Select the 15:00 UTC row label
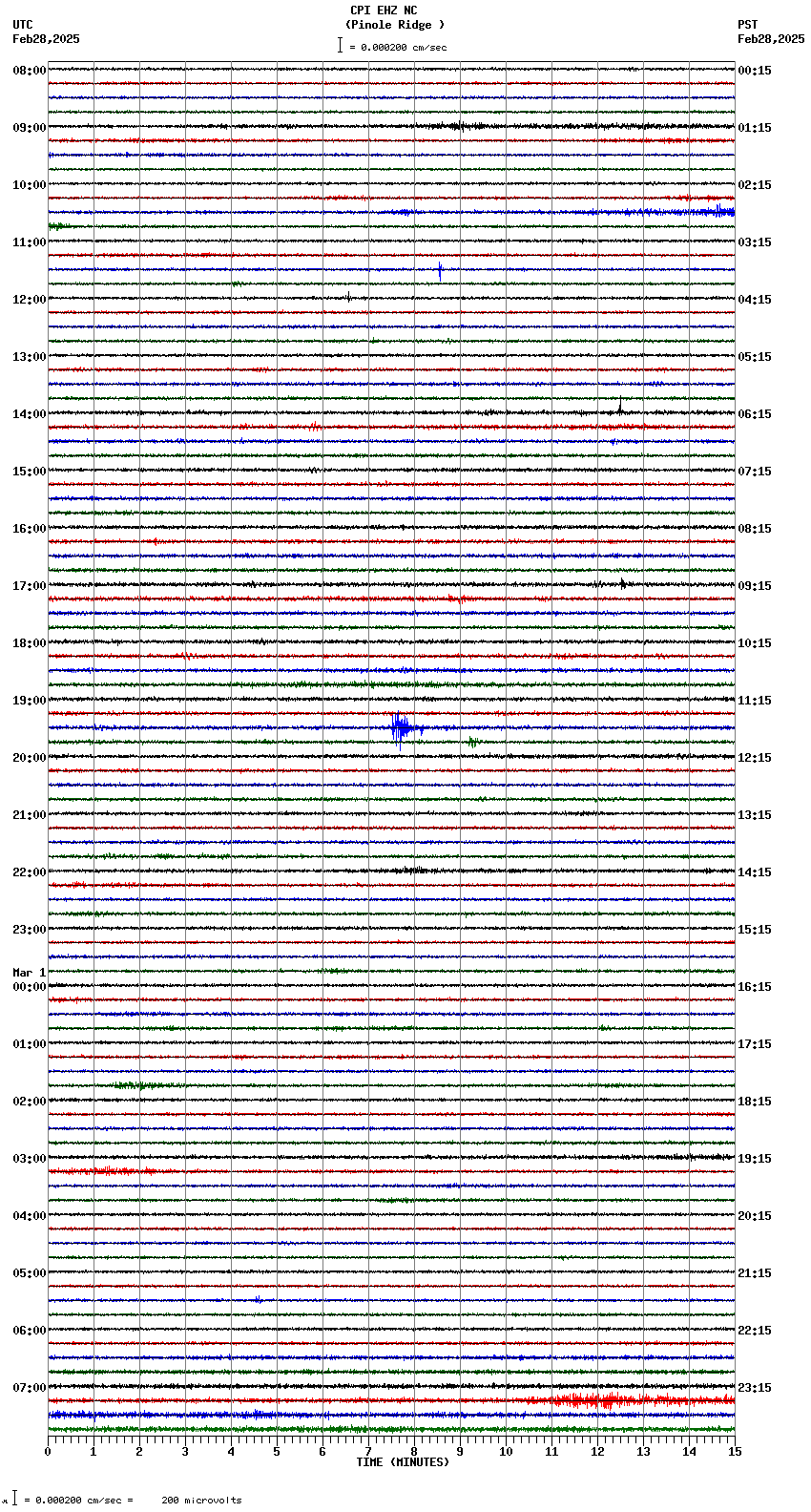The width and height of the screenshot is (811, 1512). 30,472
